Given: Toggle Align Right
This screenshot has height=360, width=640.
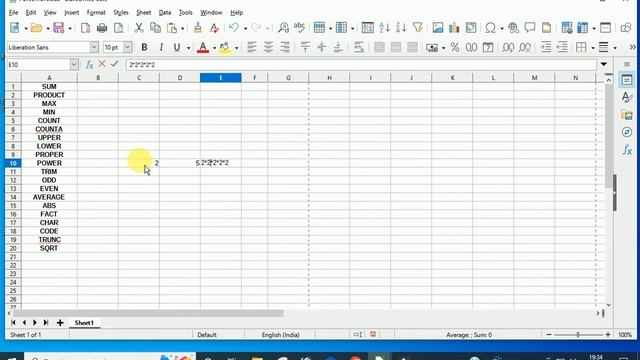Looking at the screenshot, I should click(x=285, y=47).
